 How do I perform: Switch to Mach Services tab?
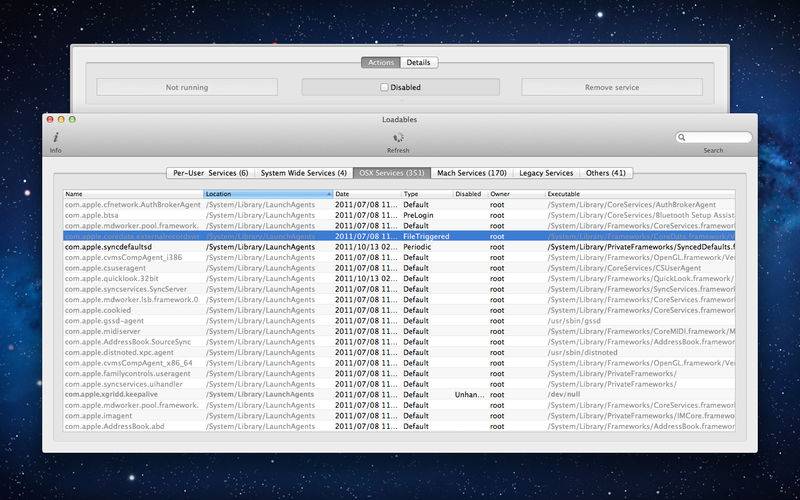point(472,173)
